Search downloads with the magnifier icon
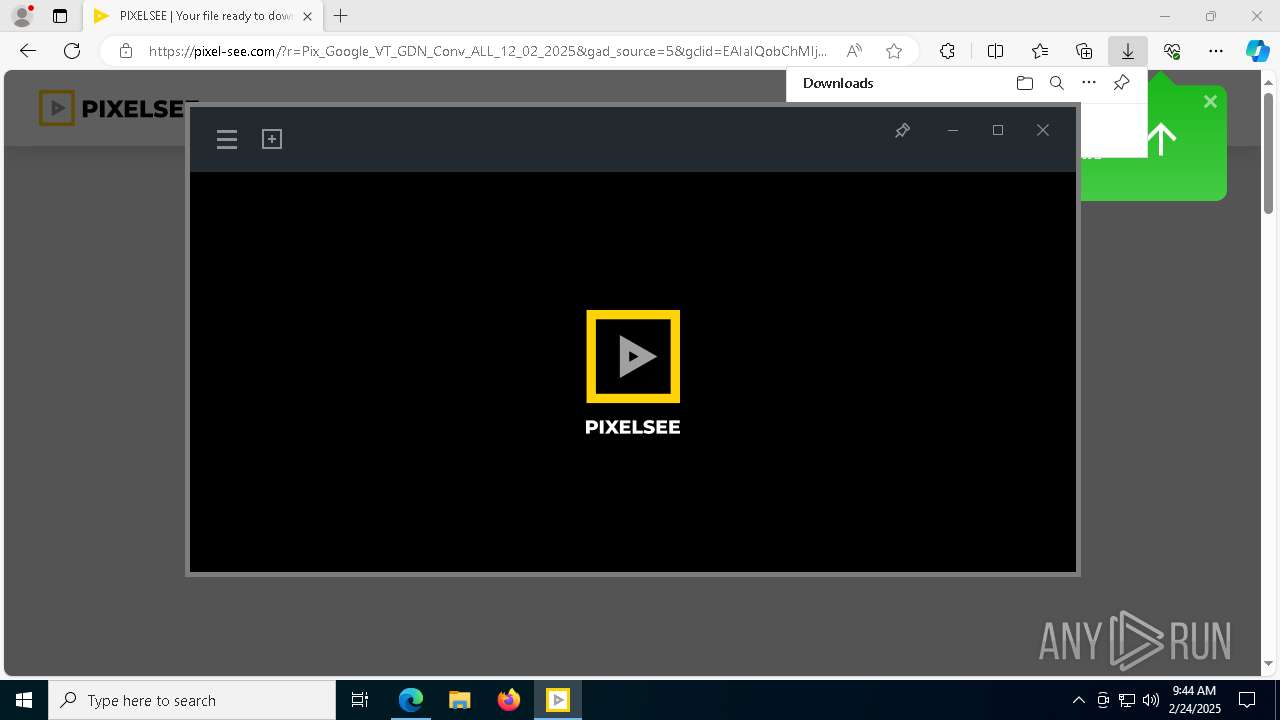Screen dimensions: 1280x720 (x=1056, y=83)
